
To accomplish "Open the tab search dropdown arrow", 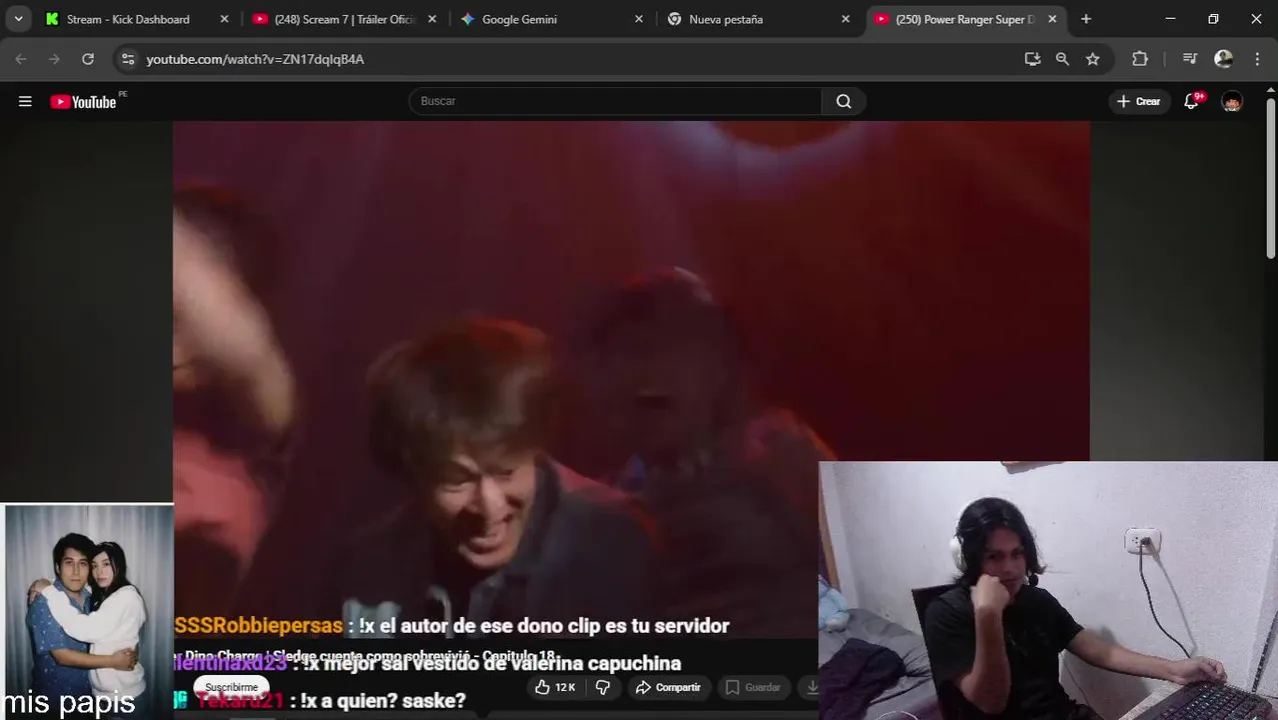I will coord(18,19).
